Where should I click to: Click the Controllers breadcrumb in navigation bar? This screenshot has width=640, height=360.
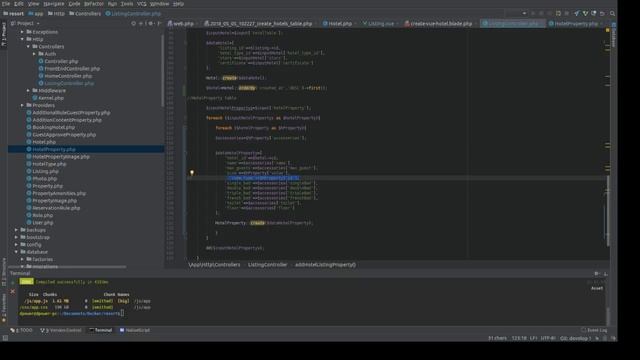[85, 13]
